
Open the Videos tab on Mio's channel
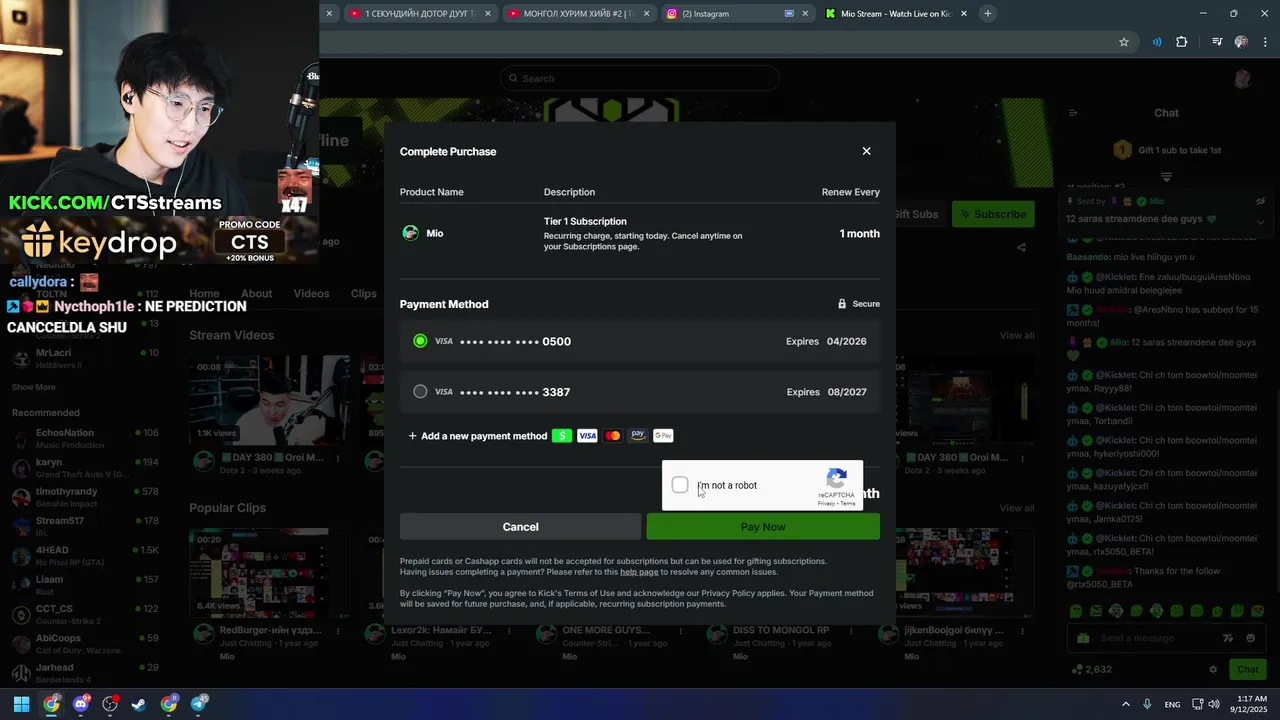pos(311,294)
